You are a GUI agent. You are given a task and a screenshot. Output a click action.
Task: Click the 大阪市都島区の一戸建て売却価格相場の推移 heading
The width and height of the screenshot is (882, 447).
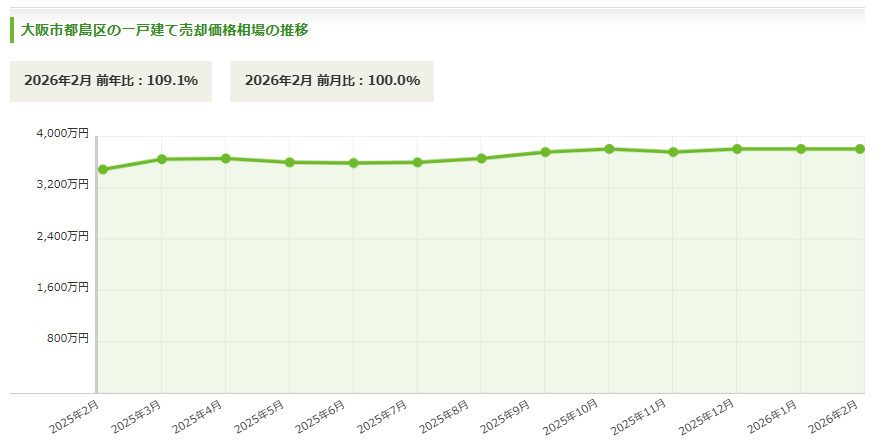(x=164, y=30)
